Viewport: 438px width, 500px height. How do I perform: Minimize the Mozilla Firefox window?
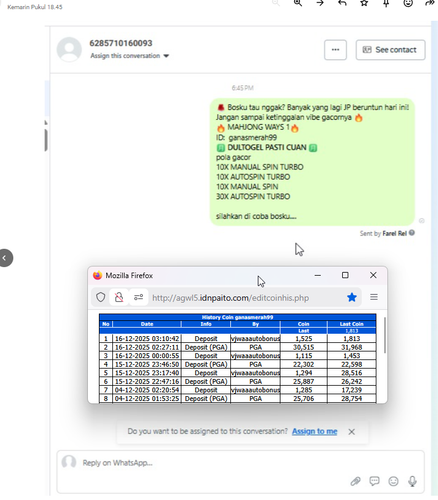317,276
